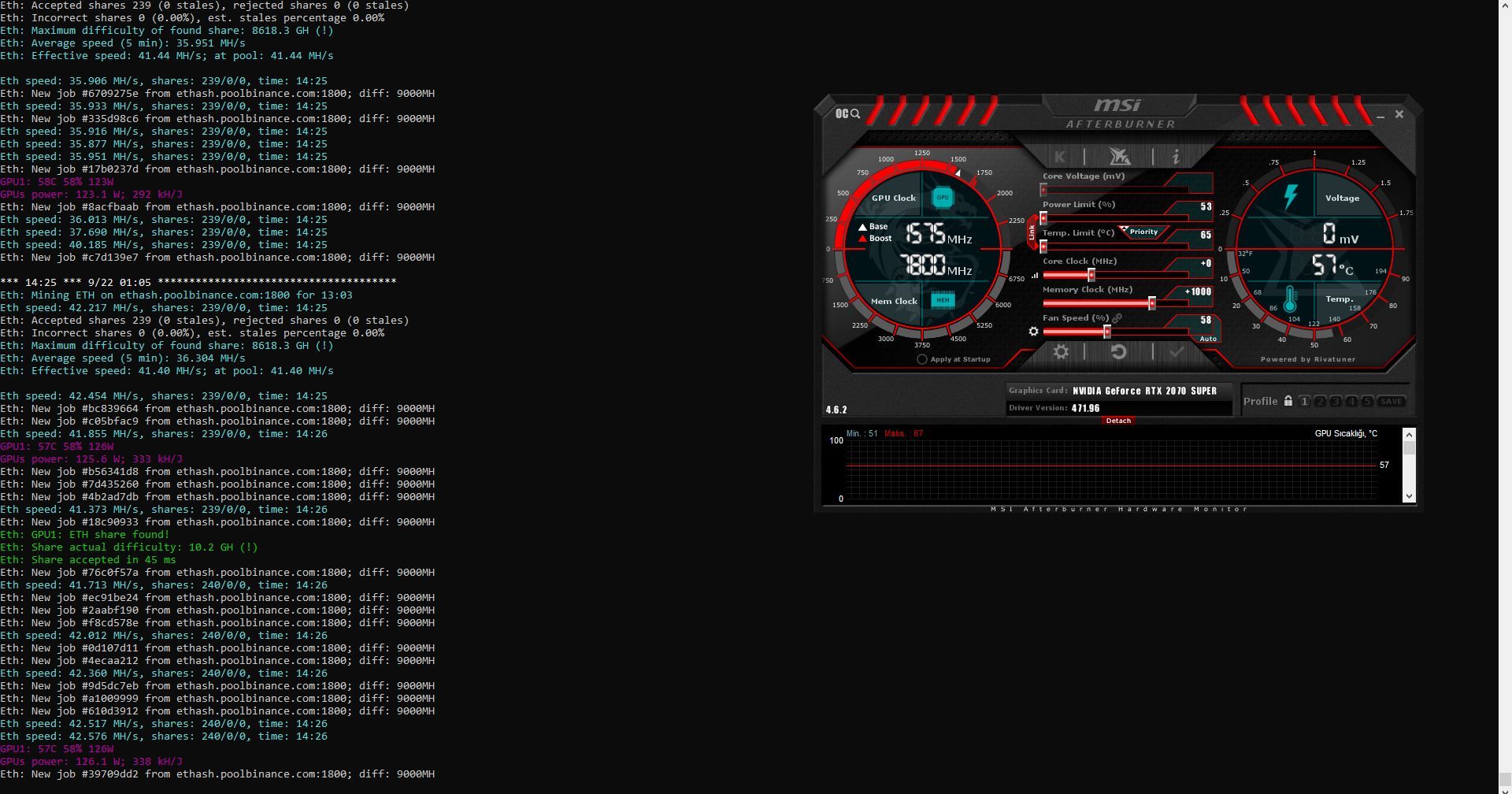The width and height of the screenshot is (1512, 794).
Task: Click the Core Clock value +0
Action: (1206, 264)
